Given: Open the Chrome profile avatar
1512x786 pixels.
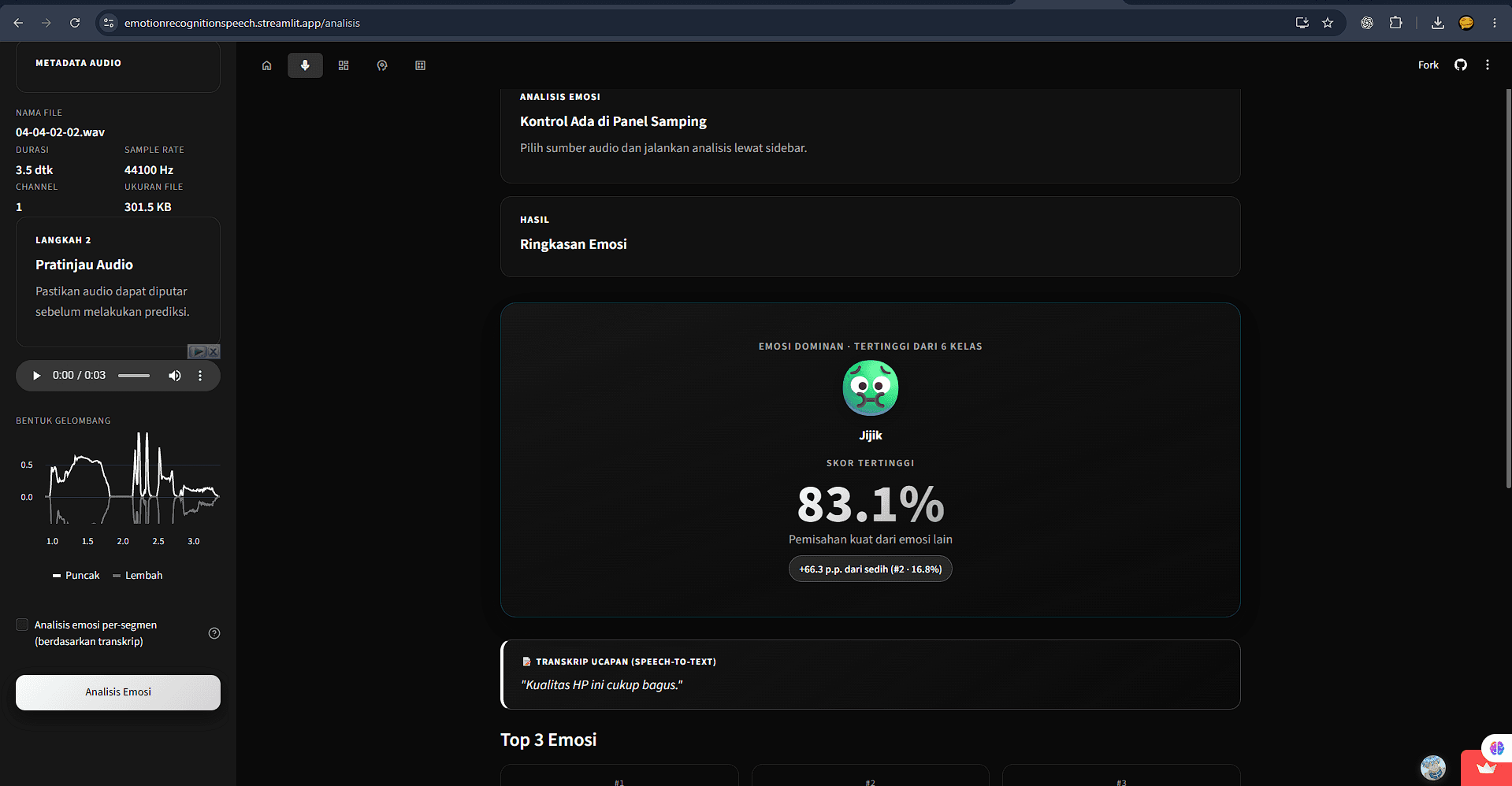Looking at the screenshot, I should click(1466, 23).
